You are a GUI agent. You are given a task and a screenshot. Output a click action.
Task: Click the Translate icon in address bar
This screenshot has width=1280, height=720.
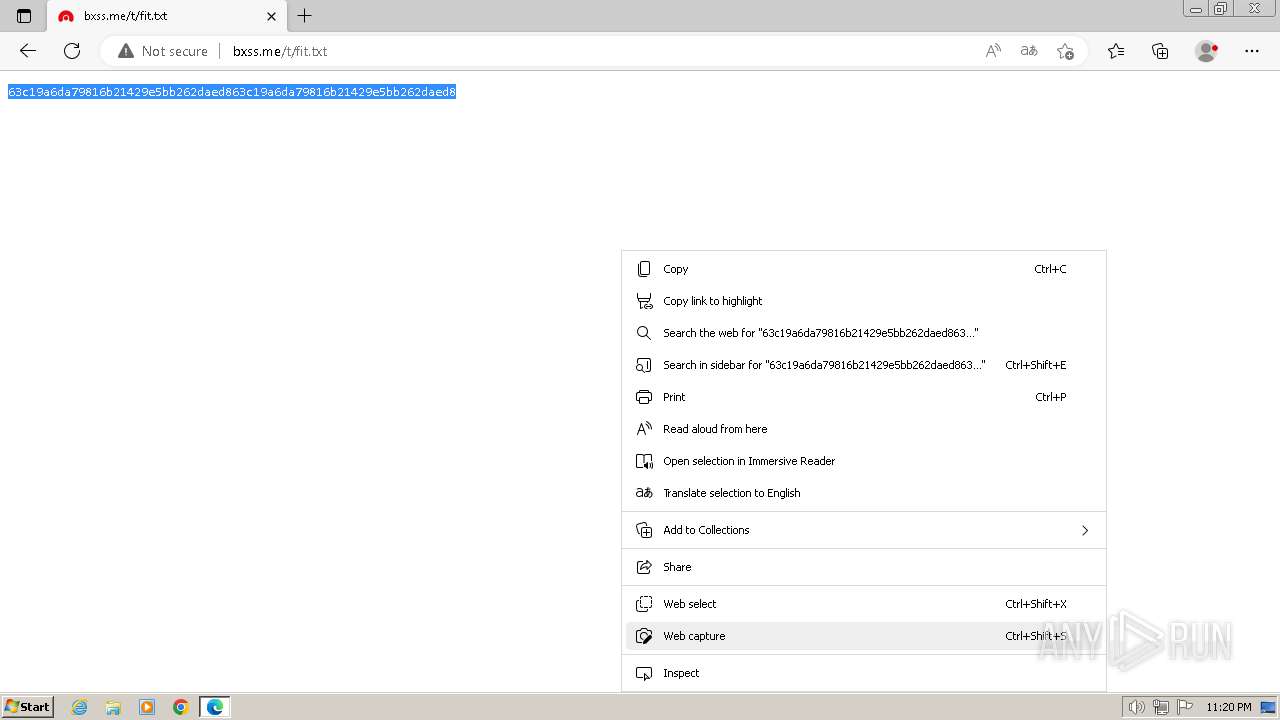point(1029,51)
